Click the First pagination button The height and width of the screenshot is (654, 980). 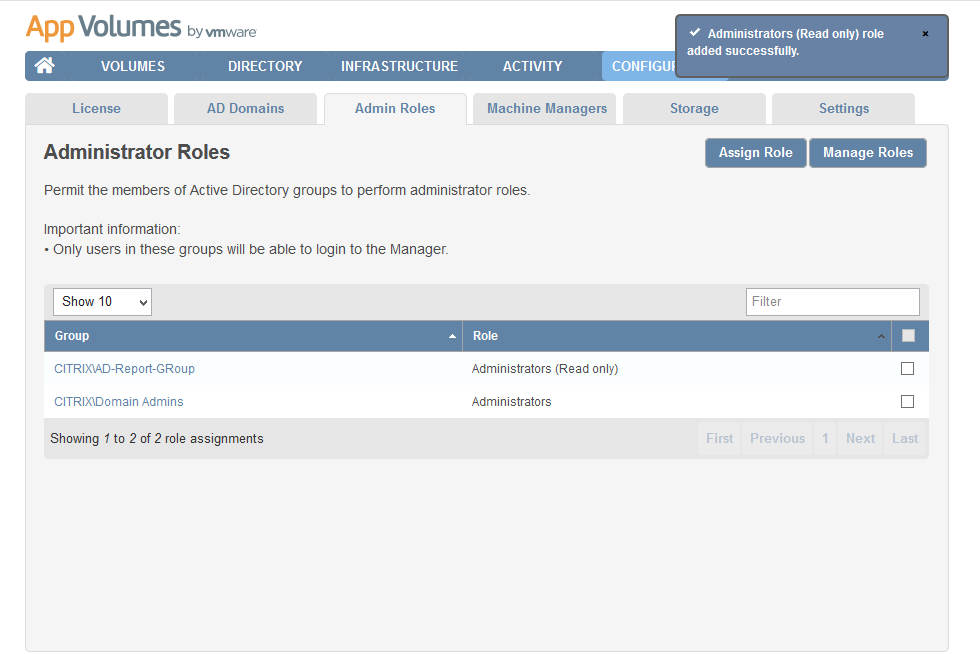pyautogui.click(x=719, y=438)
